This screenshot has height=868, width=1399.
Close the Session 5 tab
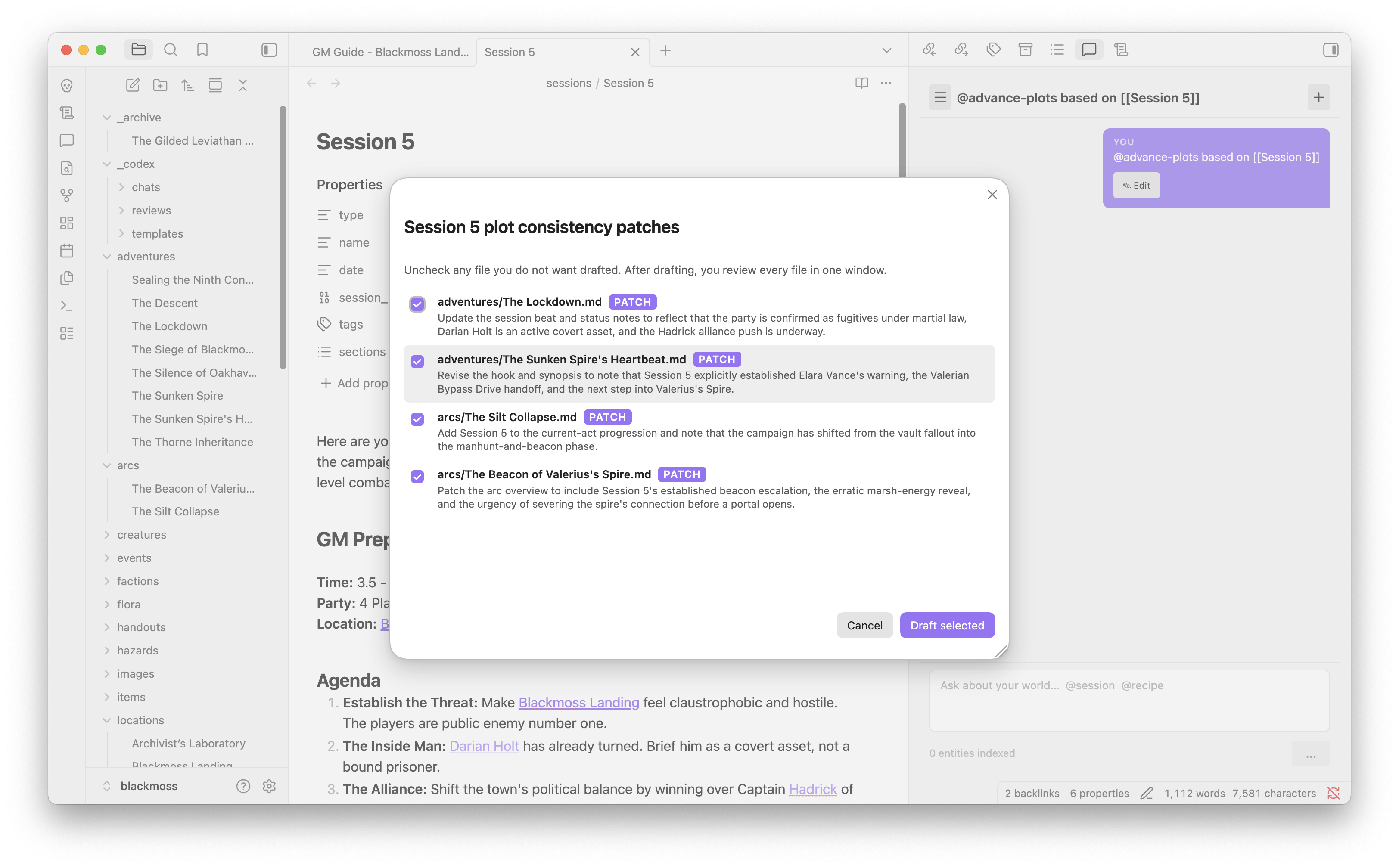pos(635,52)
